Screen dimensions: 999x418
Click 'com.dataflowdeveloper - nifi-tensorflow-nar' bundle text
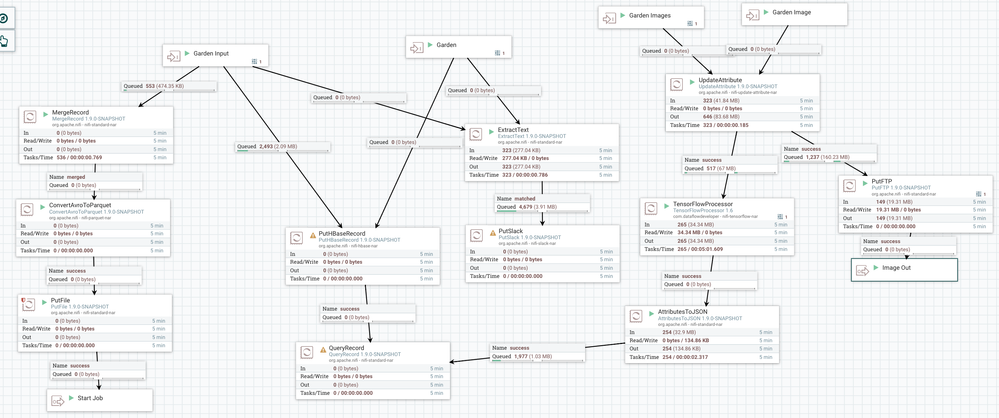pyautogui.click(x=715, y=216)
